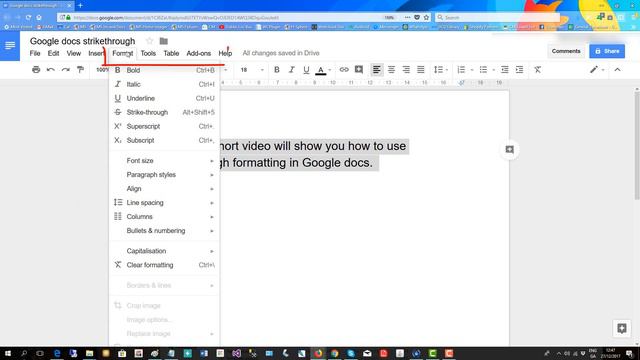Open the View menu
This screenshot has height=360, width=640.
[73, 53]
